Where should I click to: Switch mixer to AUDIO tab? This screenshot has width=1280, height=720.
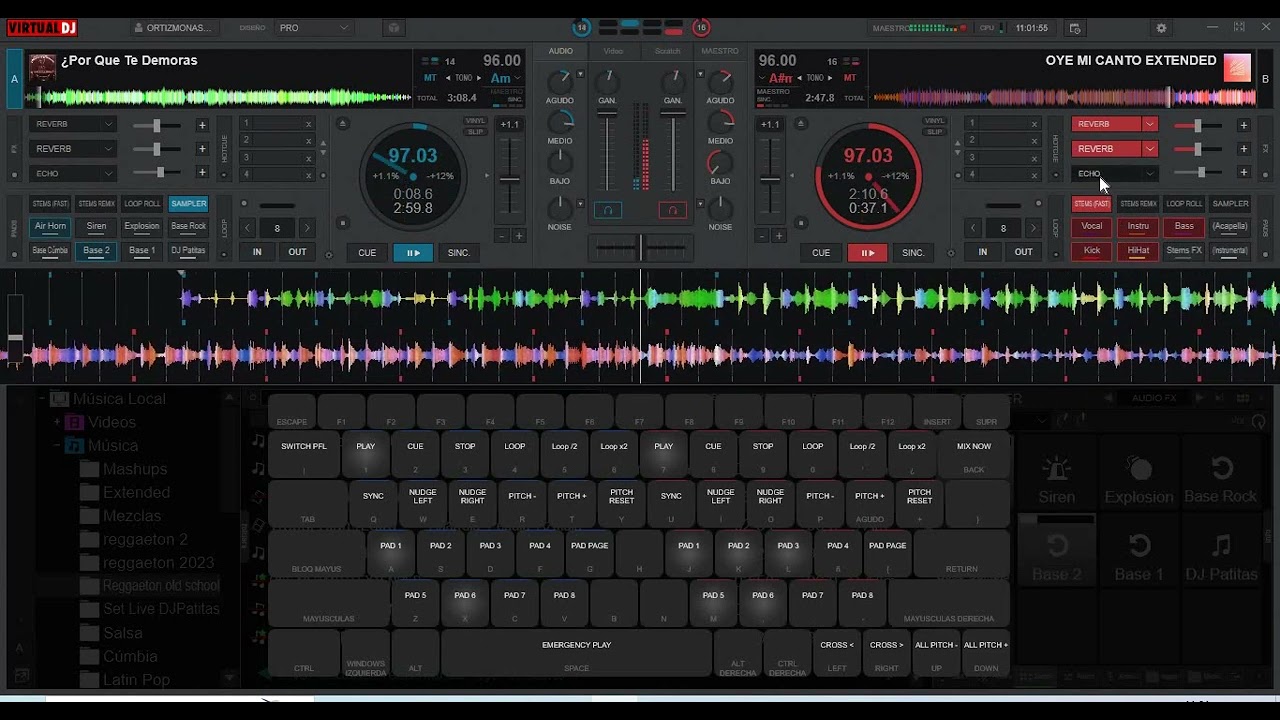pos(561,51)
